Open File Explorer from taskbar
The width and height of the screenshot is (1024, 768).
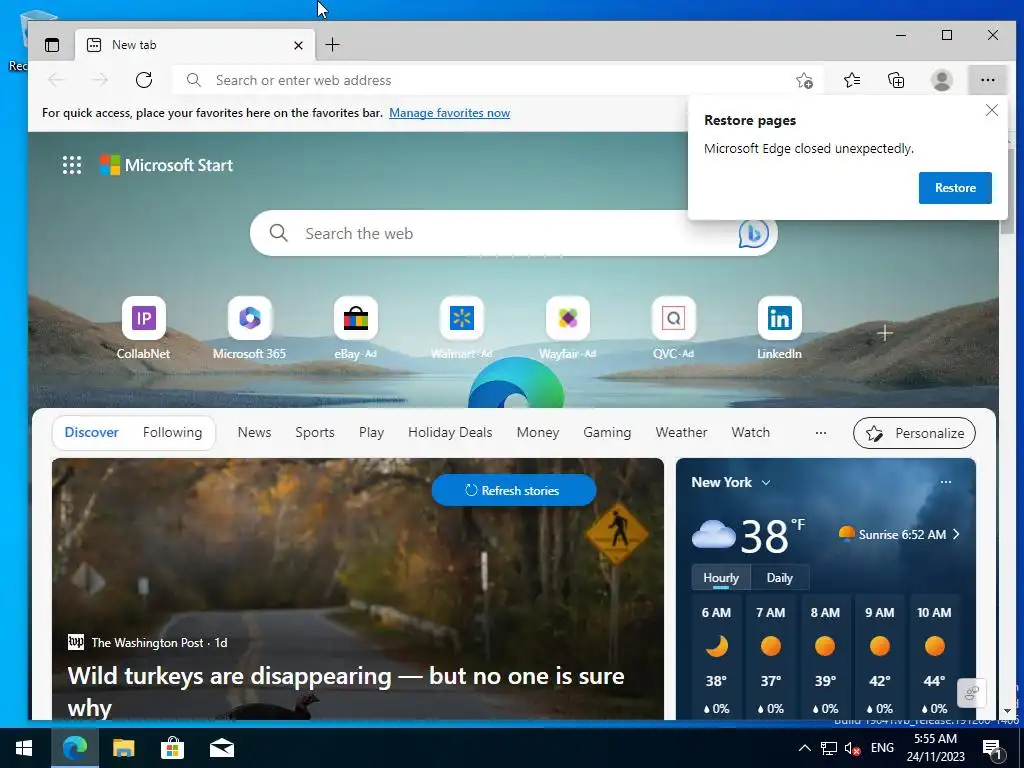[123, 748]
